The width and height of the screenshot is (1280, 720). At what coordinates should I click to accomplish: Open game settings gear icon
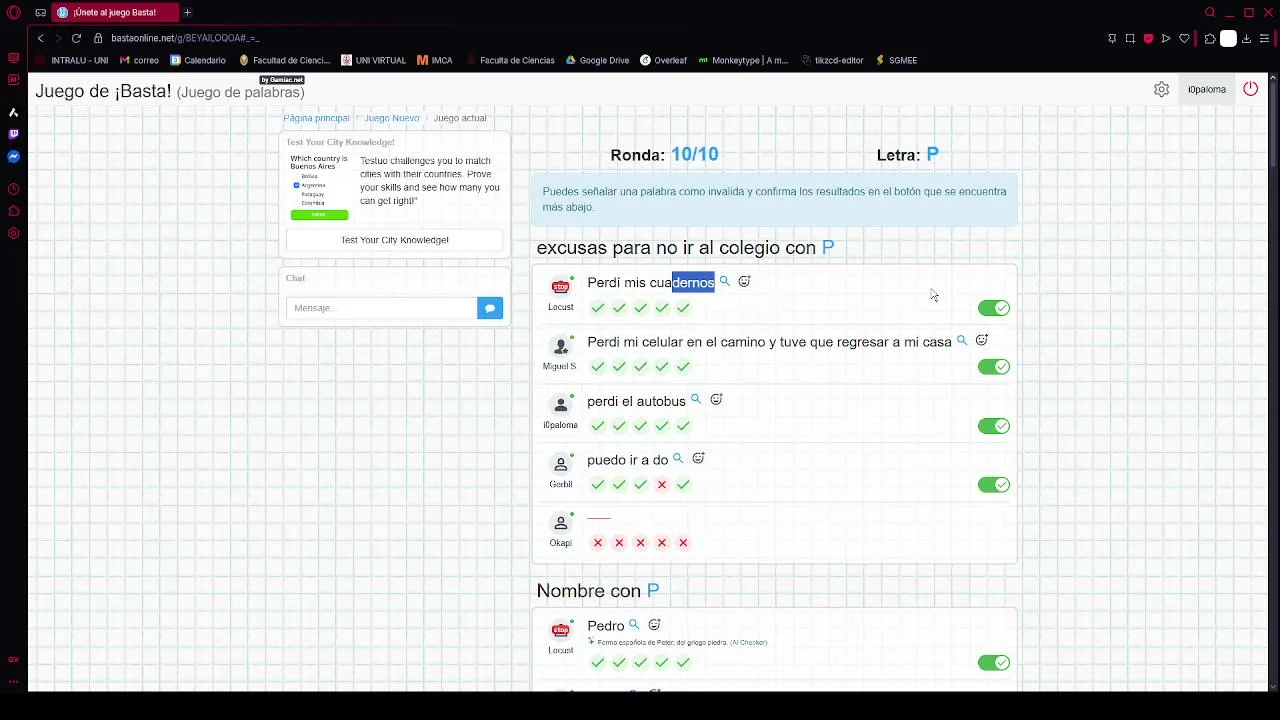point(1161,89)
